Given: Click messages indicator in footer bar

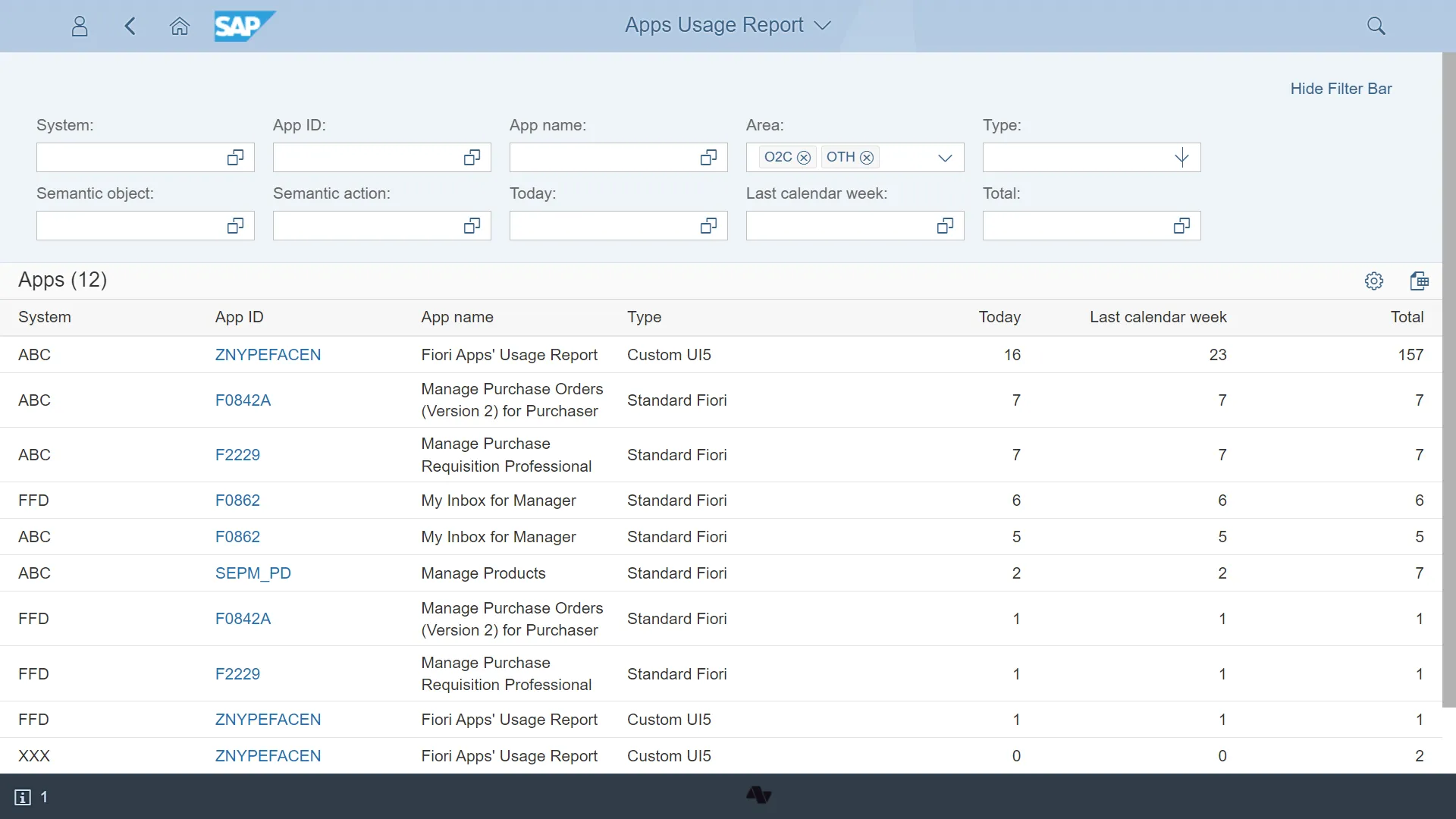Looking at the screenshot, I should [x=30, y=797].
